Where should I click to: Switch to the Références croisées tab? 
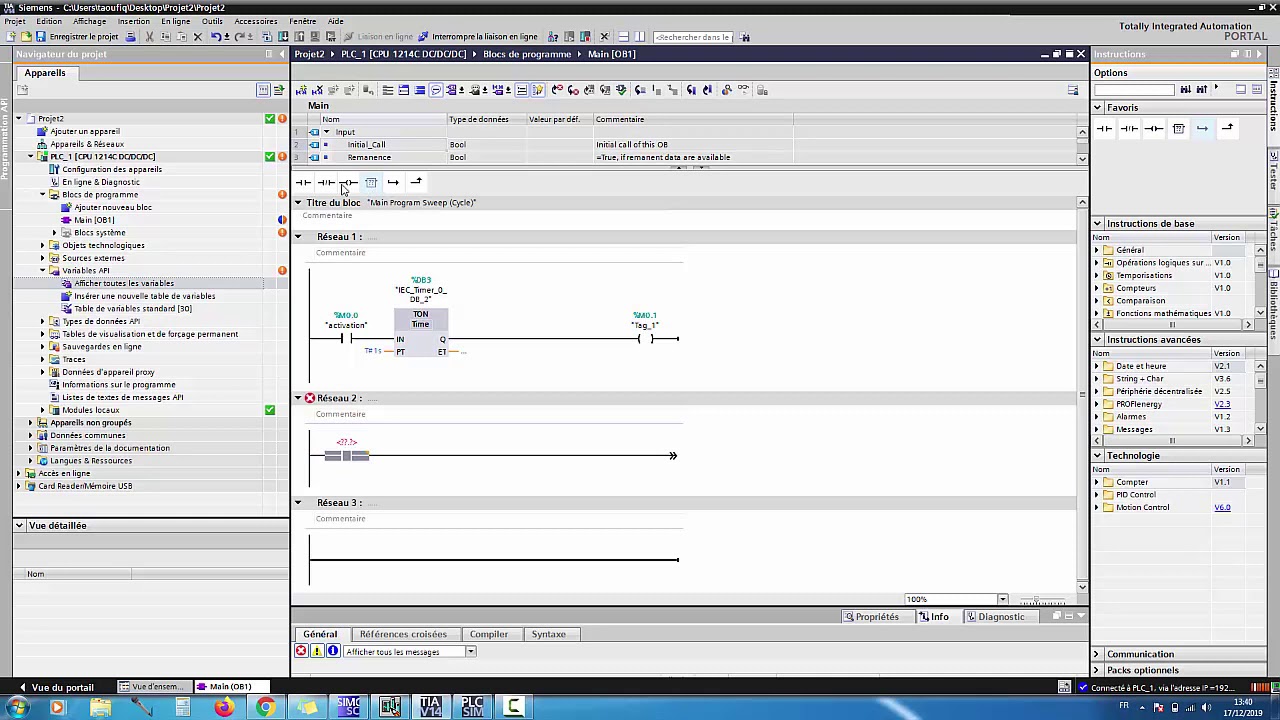point(403,634)
